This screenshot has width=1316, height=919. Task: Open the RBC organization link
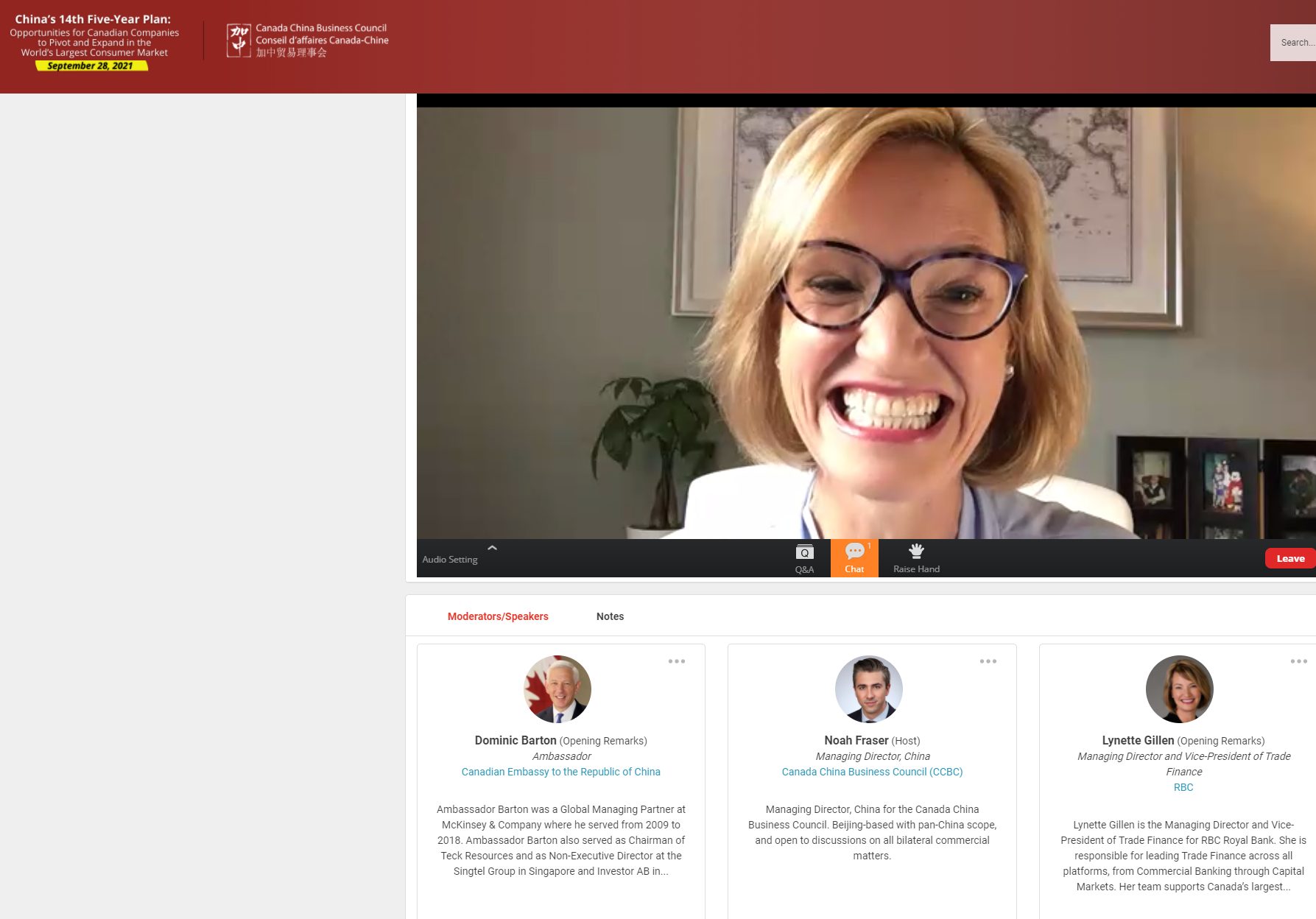1183,787
